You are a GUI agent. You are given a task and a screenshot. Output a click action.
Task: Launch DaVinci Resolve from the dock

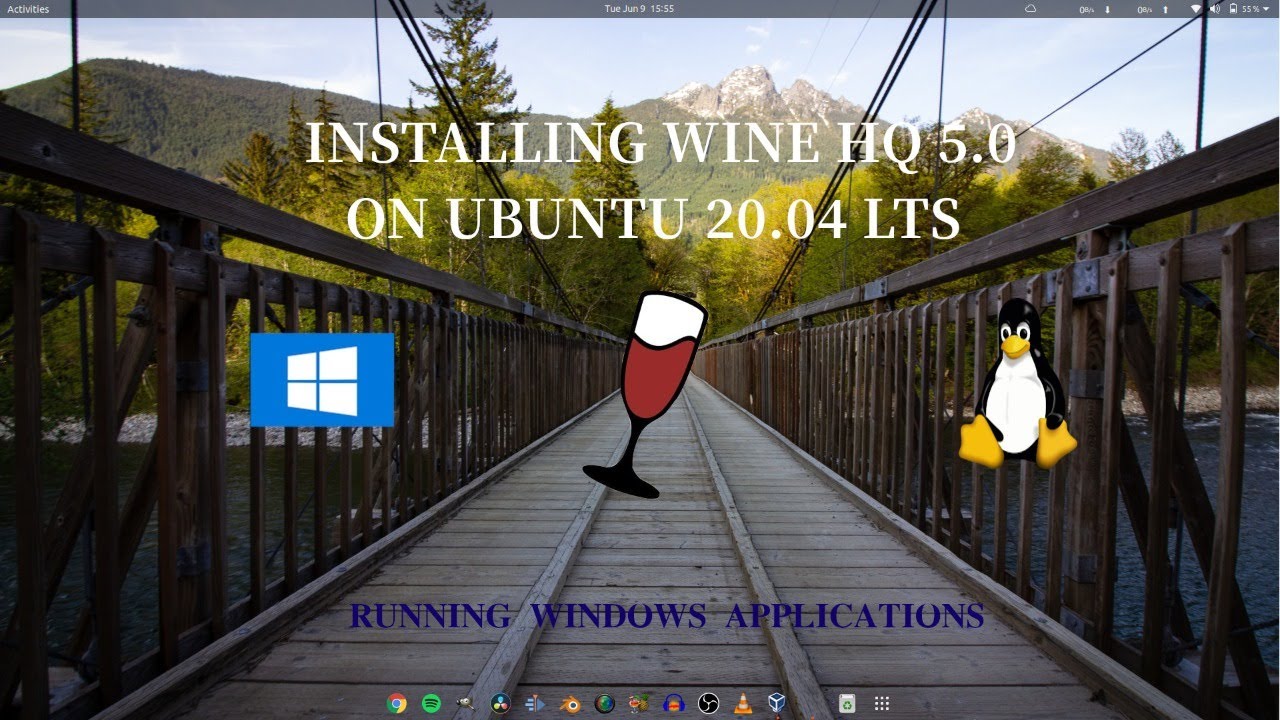coord(499,703)
